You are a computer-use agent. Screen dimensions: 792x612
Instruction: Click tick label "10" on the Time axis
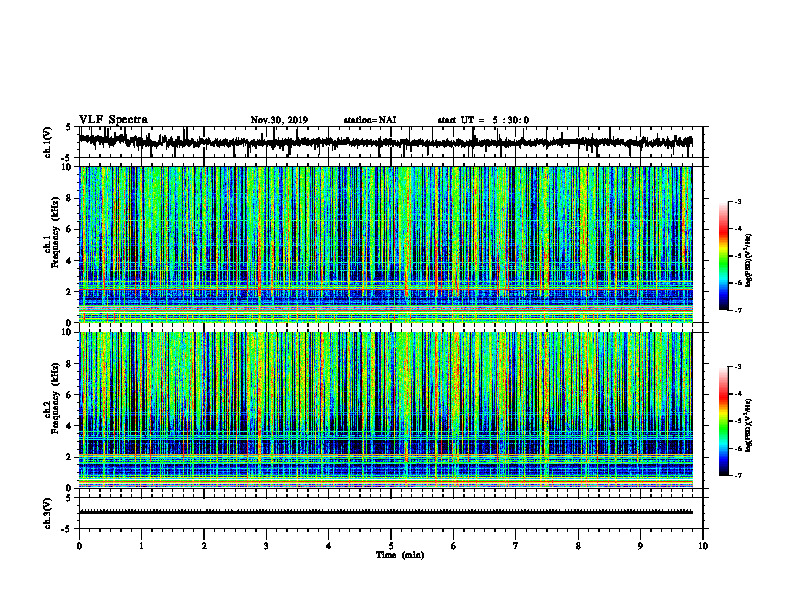703,546
